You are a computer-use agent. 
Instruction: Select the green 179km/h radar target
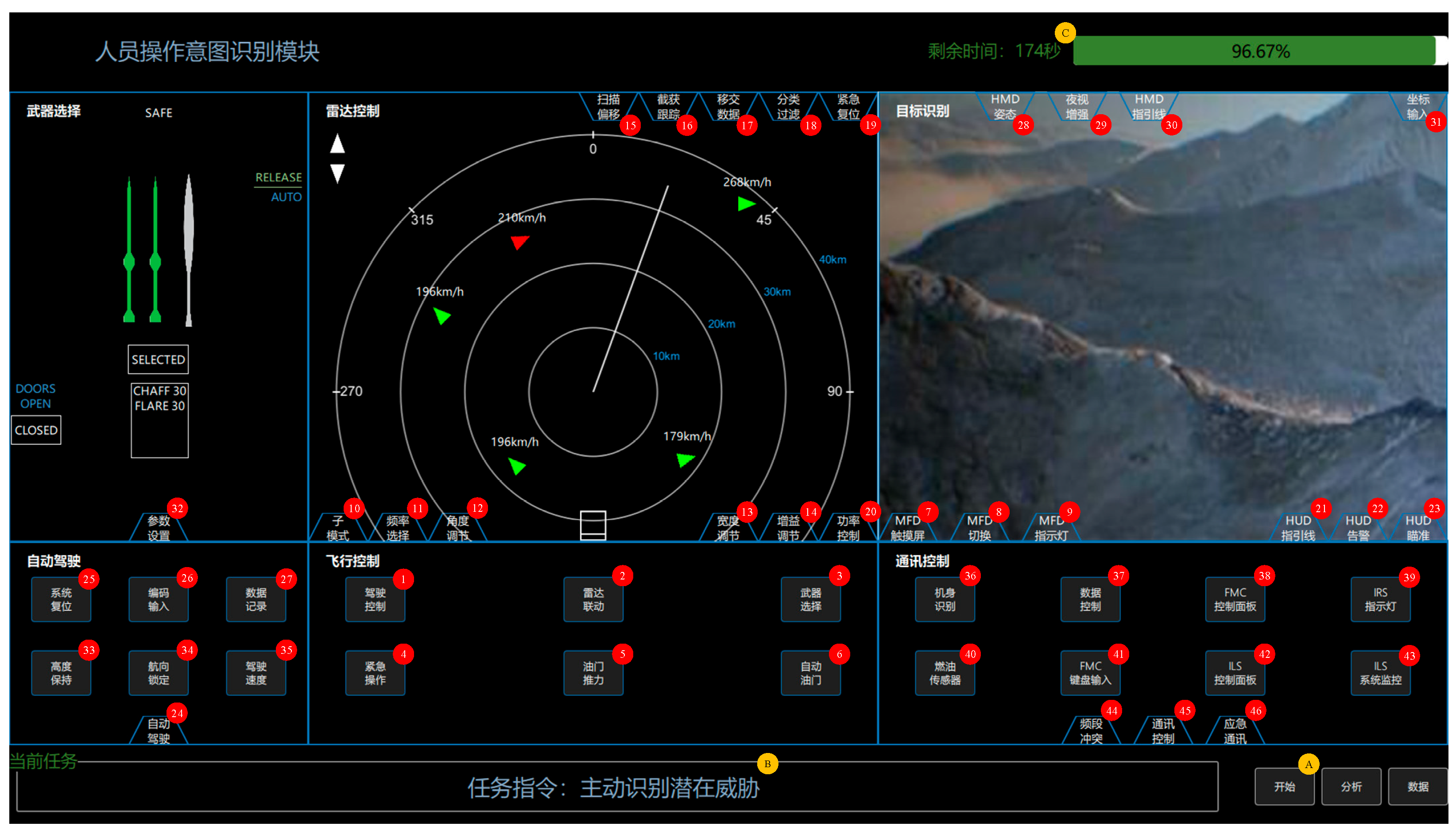coord(685,459)
